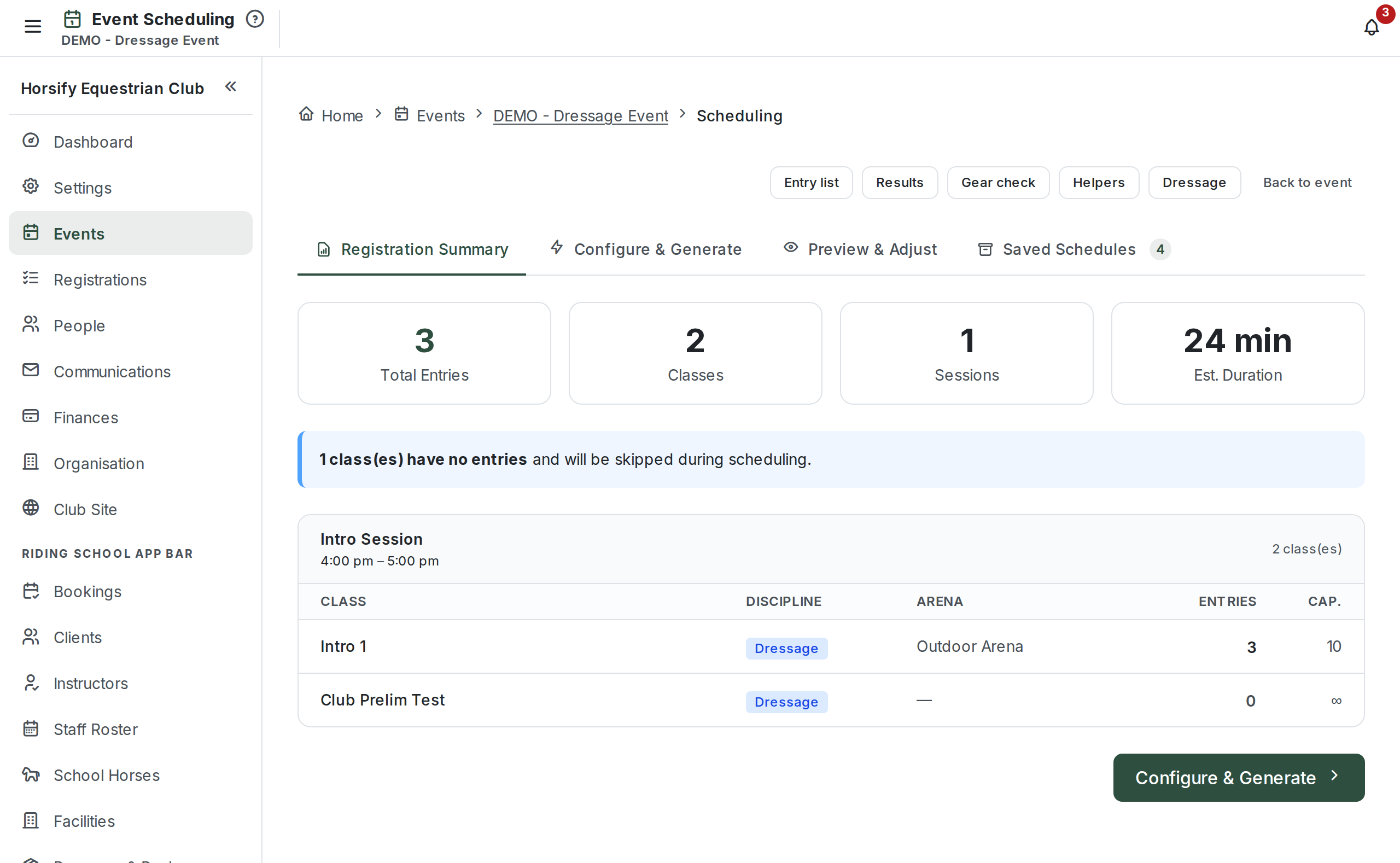The height and width of the screenshot is (863, 1400).
Task: Click the Dressage button in top row
Action: [1194, 183]
